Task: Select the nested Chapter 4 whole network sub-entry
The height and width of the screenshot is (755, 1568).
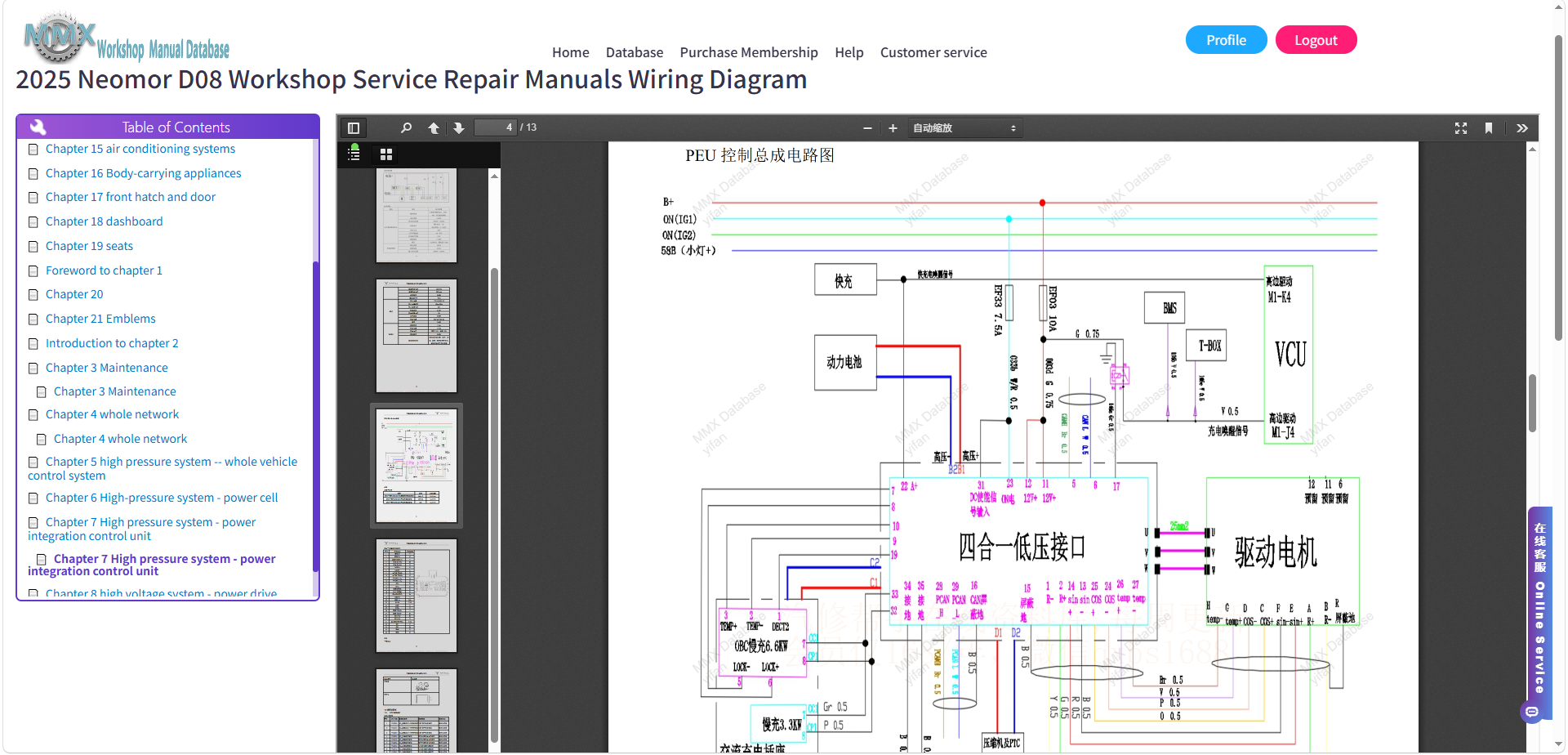Action: point(121,439)
